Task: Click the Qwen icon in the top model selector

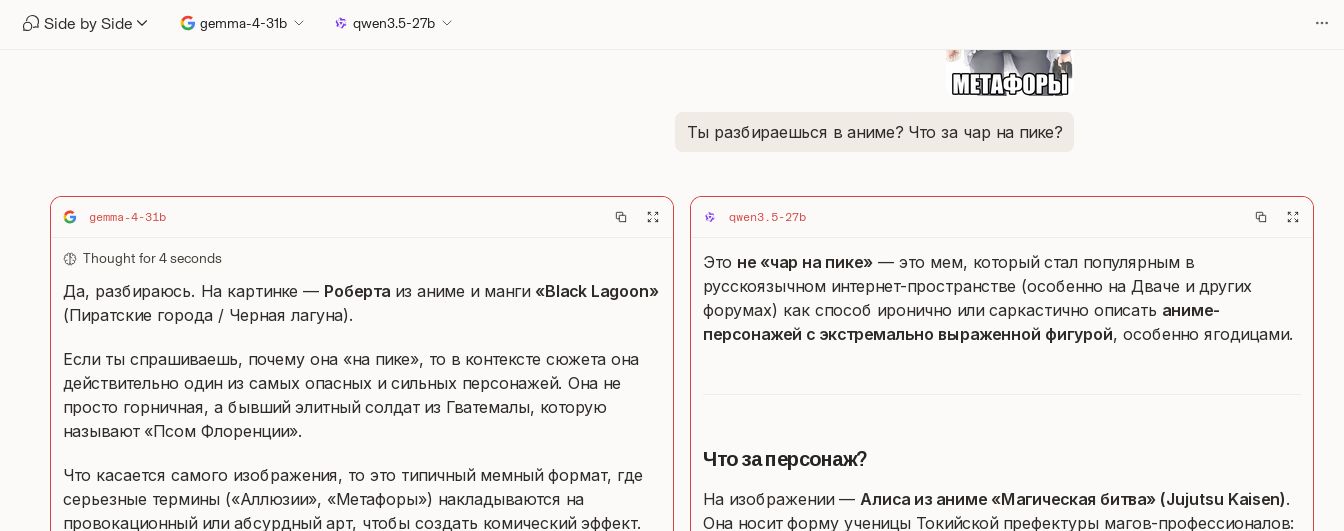Action: 341,23
